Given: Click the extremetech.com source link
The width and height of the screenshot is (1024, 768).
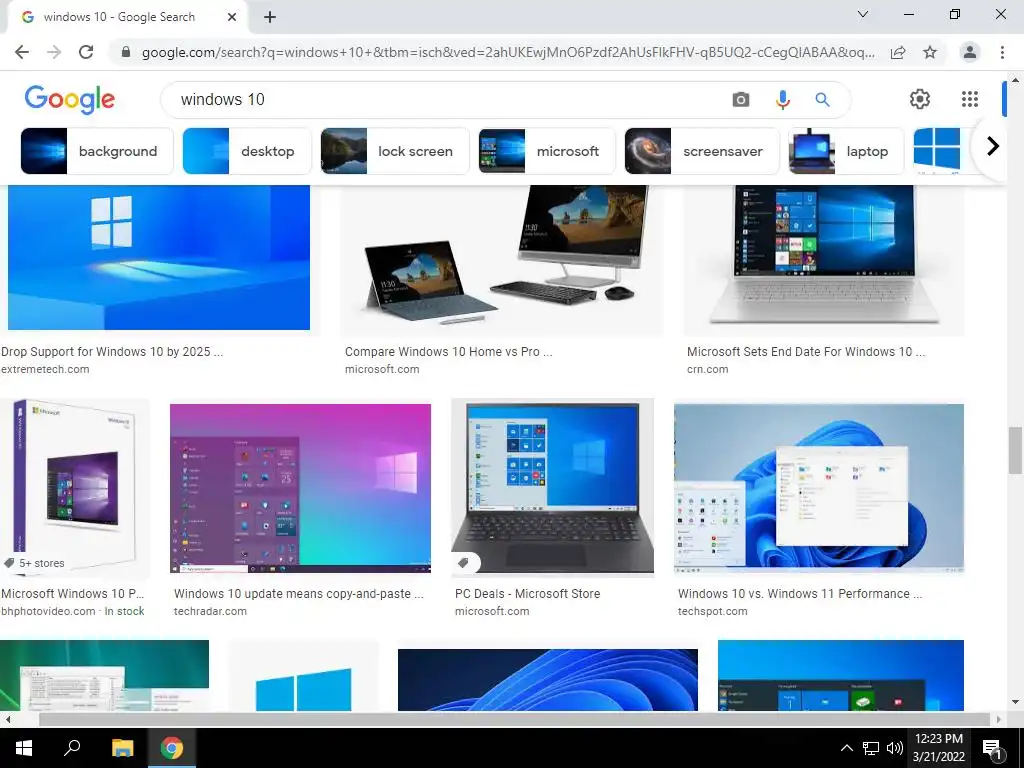Looking at the screenshot, I should [45, 369].
